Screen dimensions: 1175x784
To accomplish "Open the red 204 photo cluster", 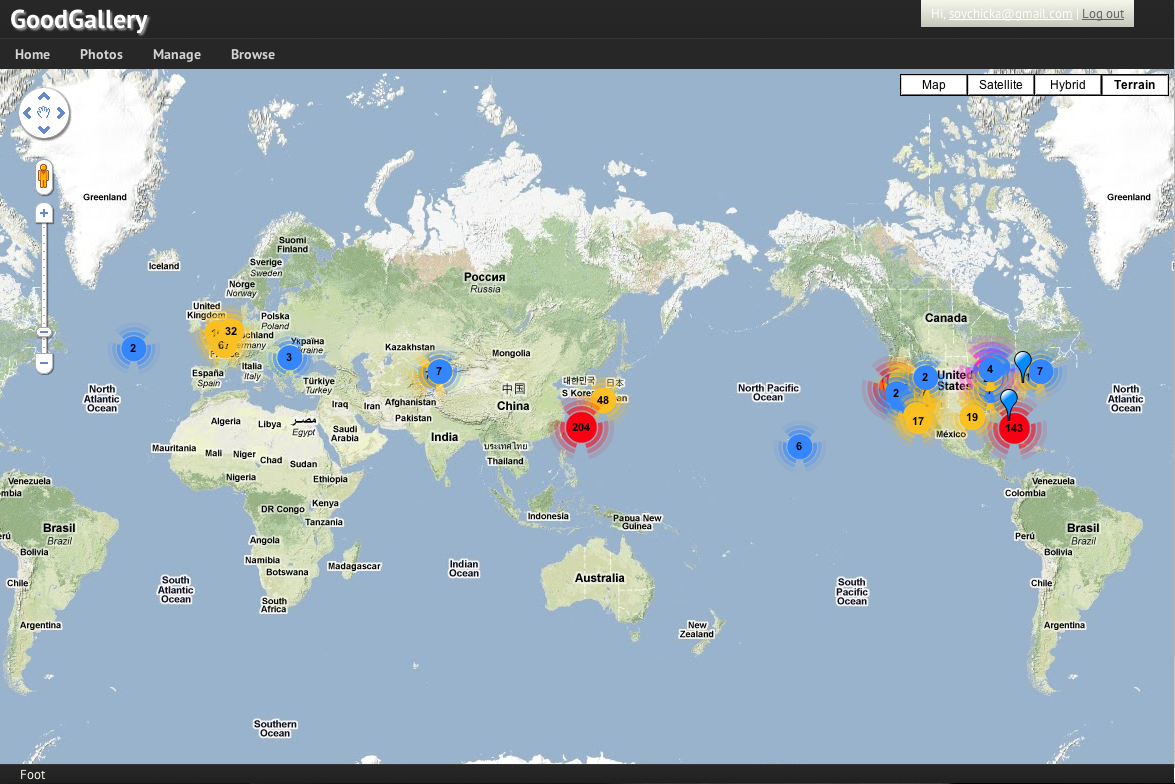I will [x=580, y=427].
